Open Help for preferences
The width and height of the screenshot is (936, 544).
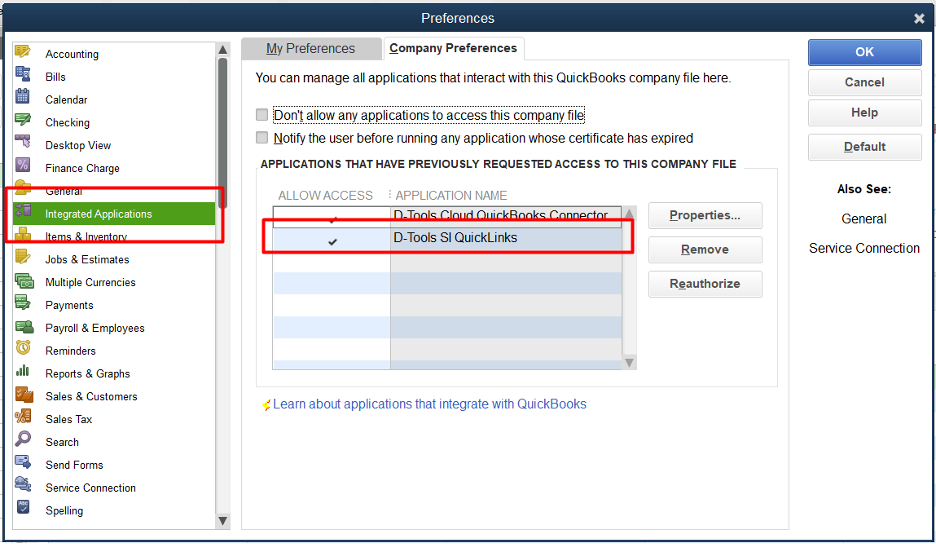pos(864,112)
